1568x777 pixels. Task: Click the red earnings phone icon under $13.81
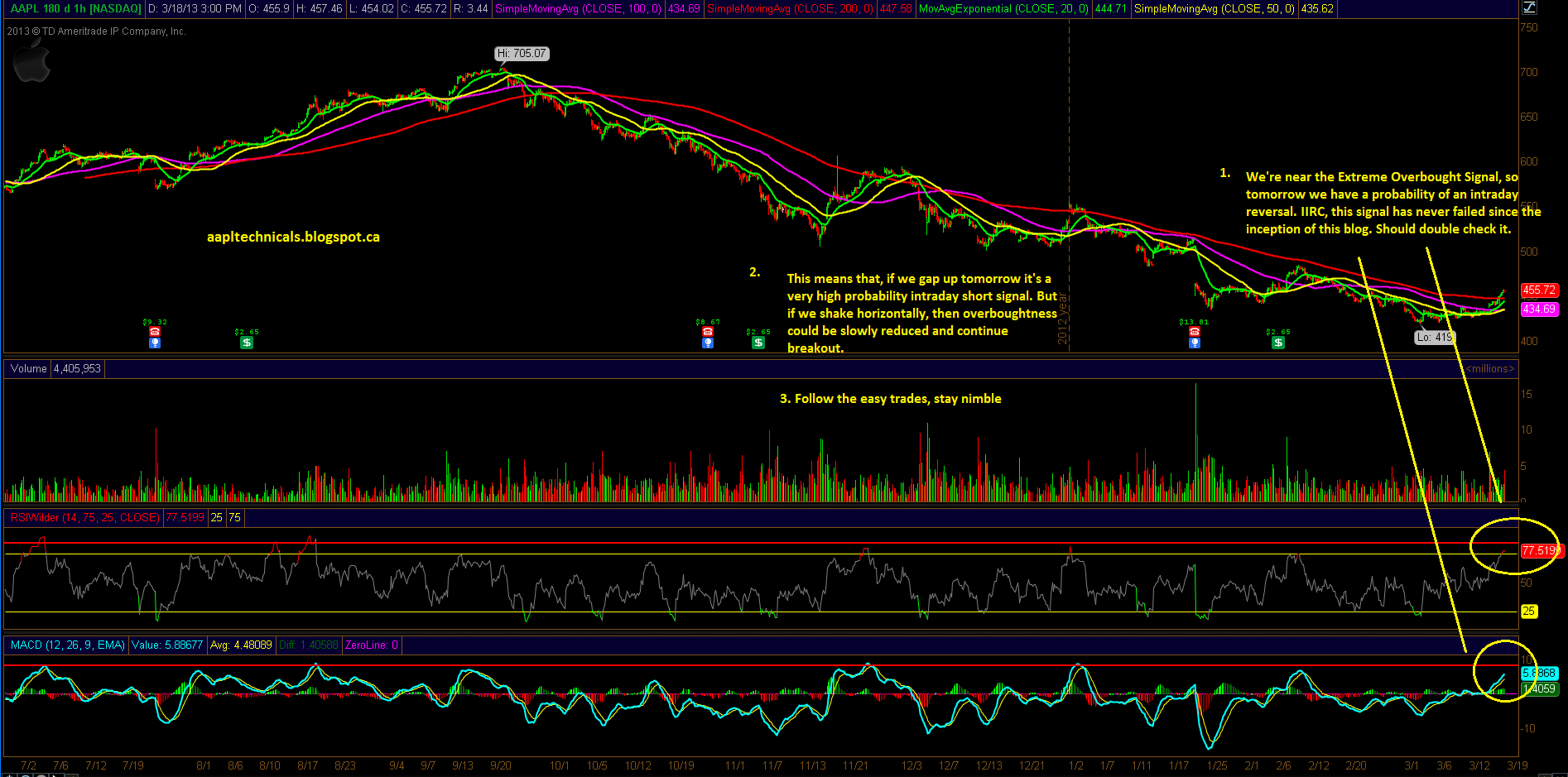click(1195, 332)
